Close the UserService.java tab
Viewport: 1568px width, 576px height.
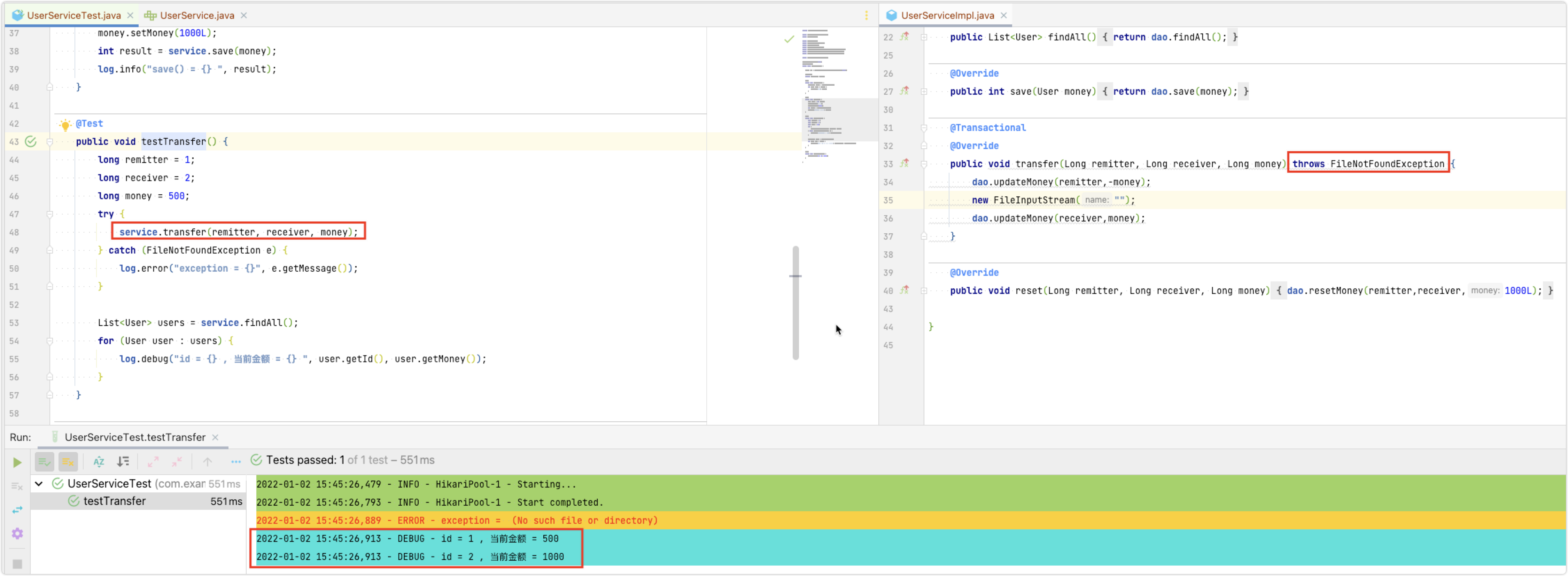click(x=243, y=15)
